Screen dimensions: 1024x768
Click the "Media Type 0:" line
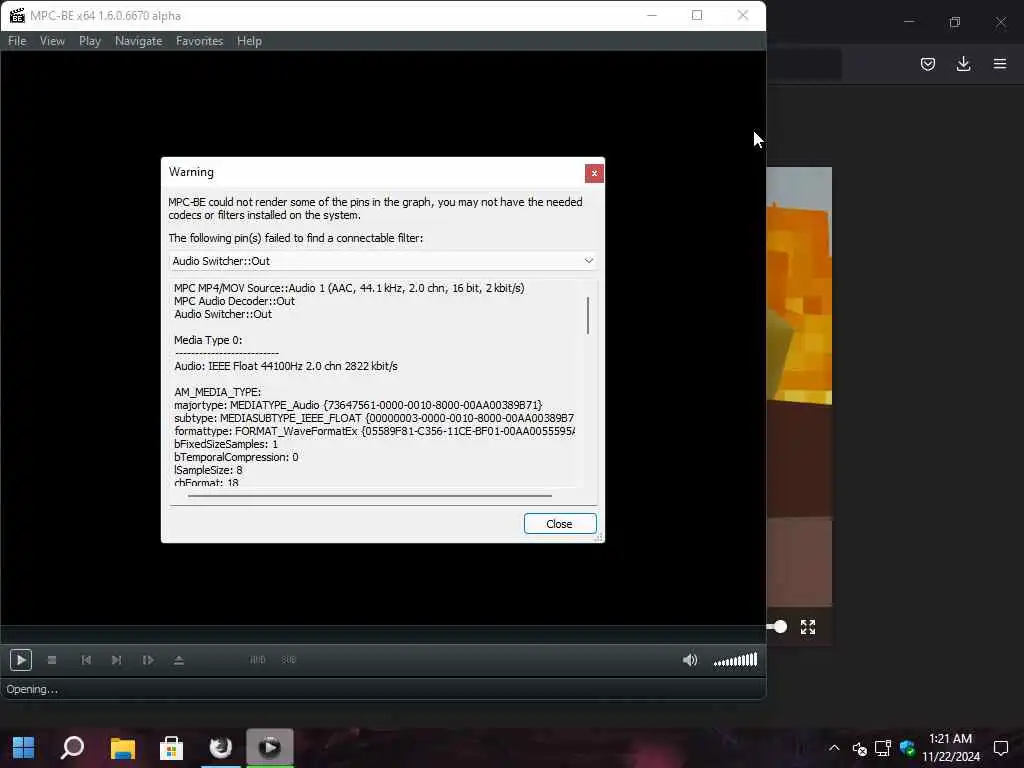[x=208, y=340]
